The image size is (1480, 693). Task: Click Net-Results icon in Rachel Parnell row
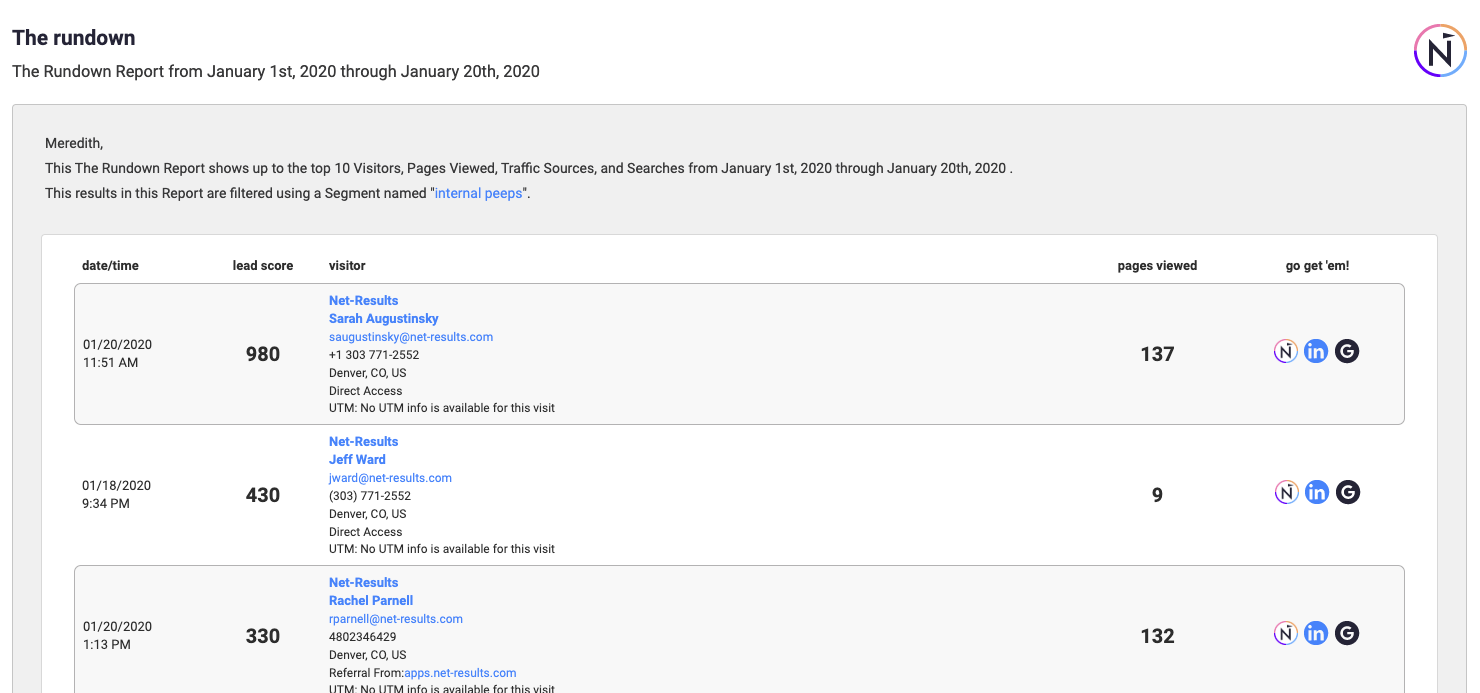pyautogui.click(x=1286, y=633)
